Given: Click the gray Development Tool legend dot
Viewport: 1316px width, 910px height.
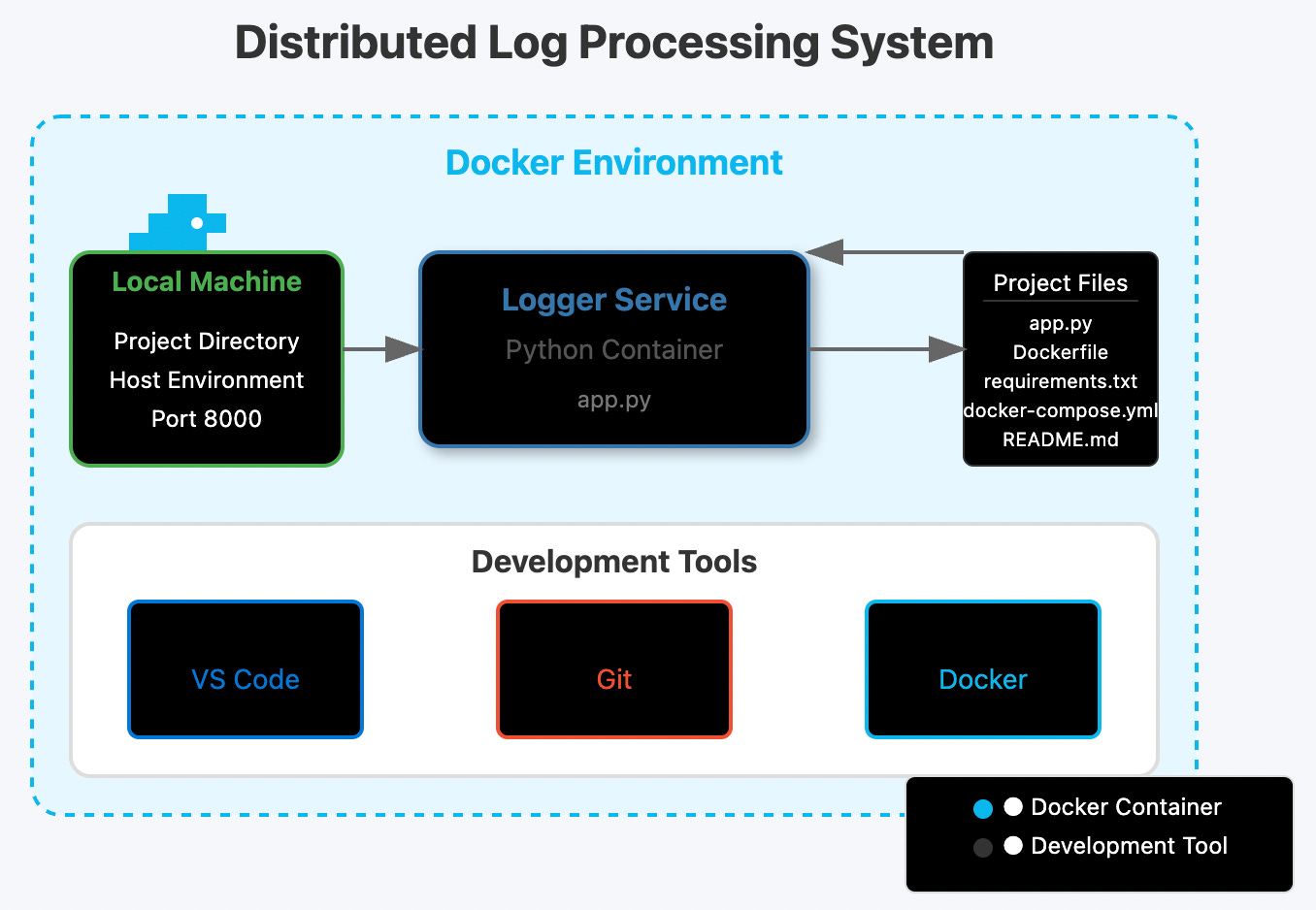Looking at the screenshot, I should [982, 846].
